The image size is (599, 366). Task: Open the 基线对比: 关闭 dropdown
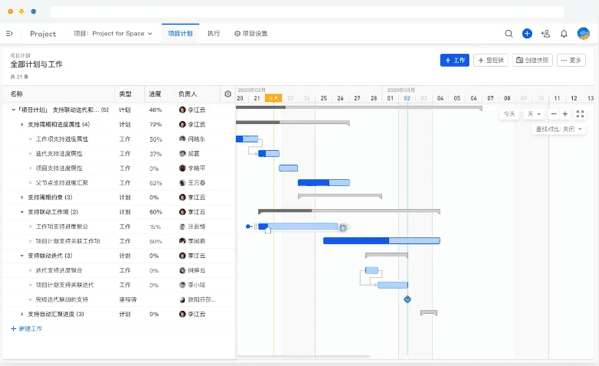click(x=559, y=129)
